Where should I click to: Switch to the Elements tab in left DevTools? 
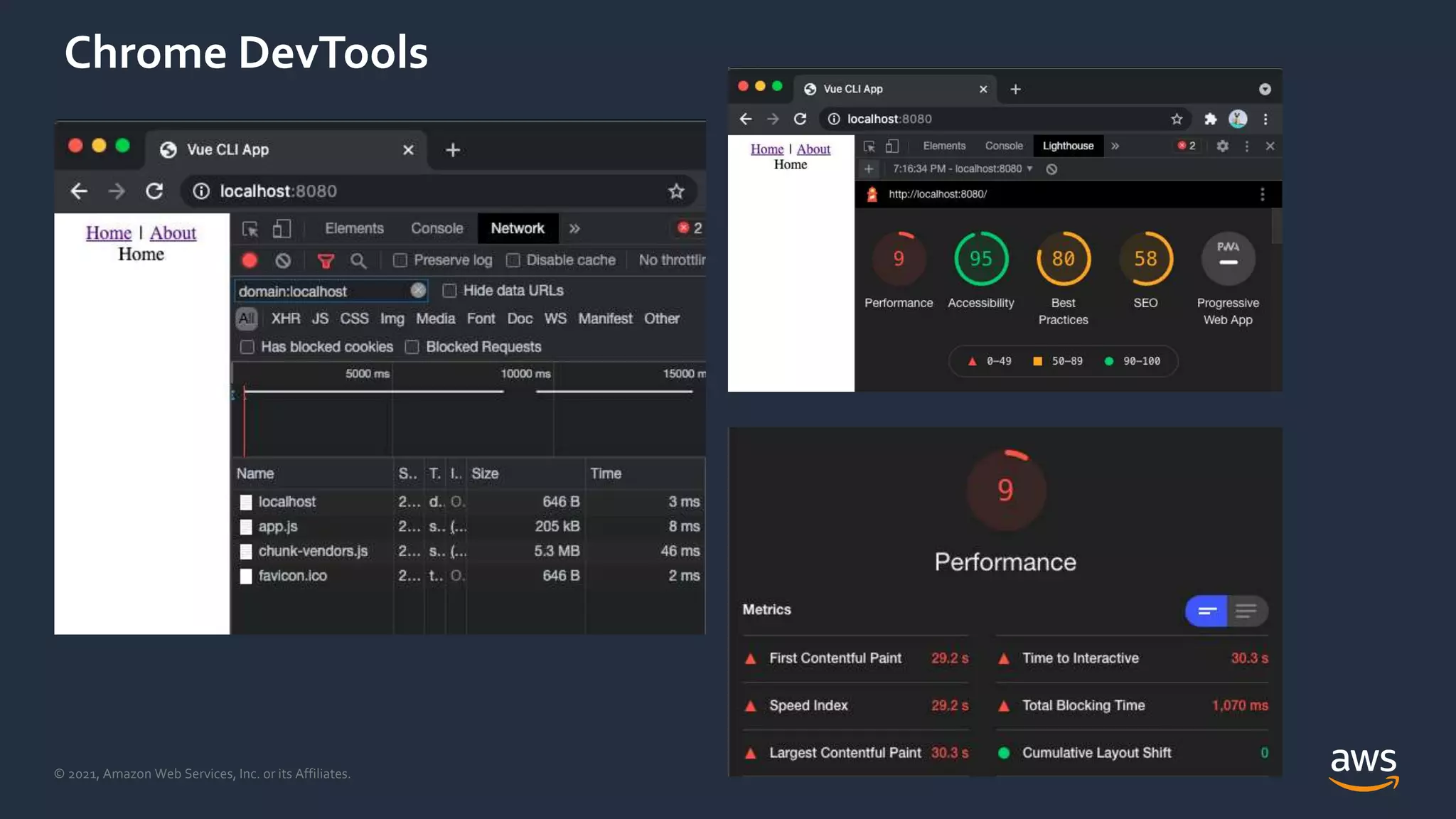(x=354, y=228)
